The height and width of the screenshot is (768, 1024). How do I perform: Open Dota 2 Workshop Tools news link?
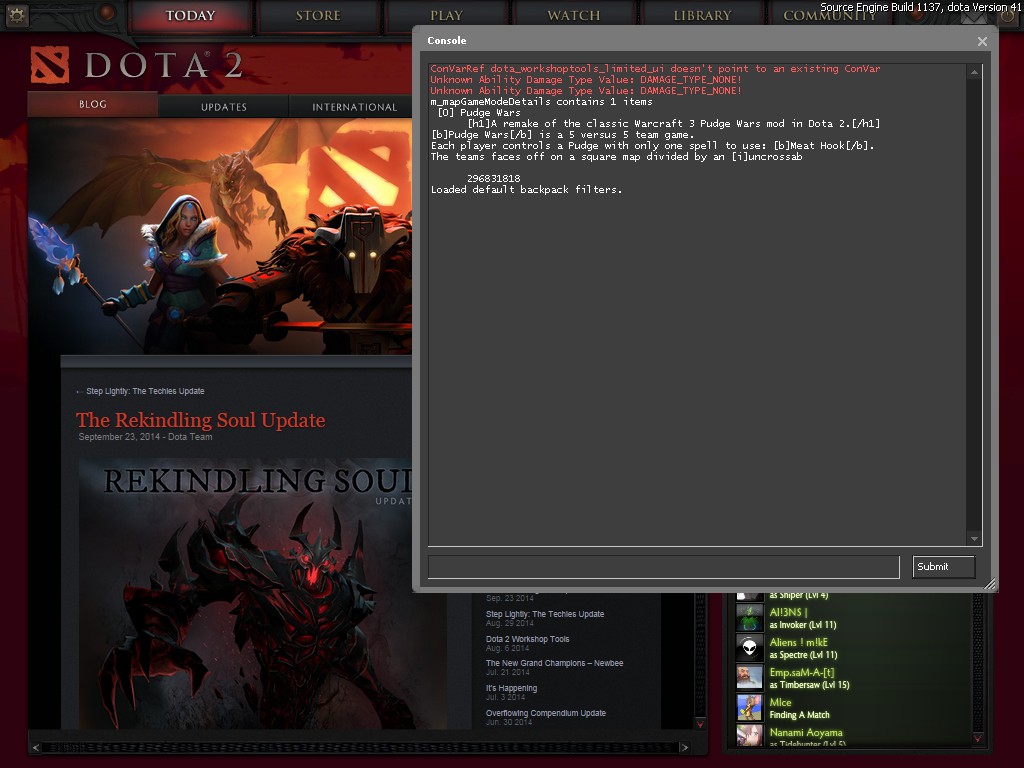click(527, 639)
